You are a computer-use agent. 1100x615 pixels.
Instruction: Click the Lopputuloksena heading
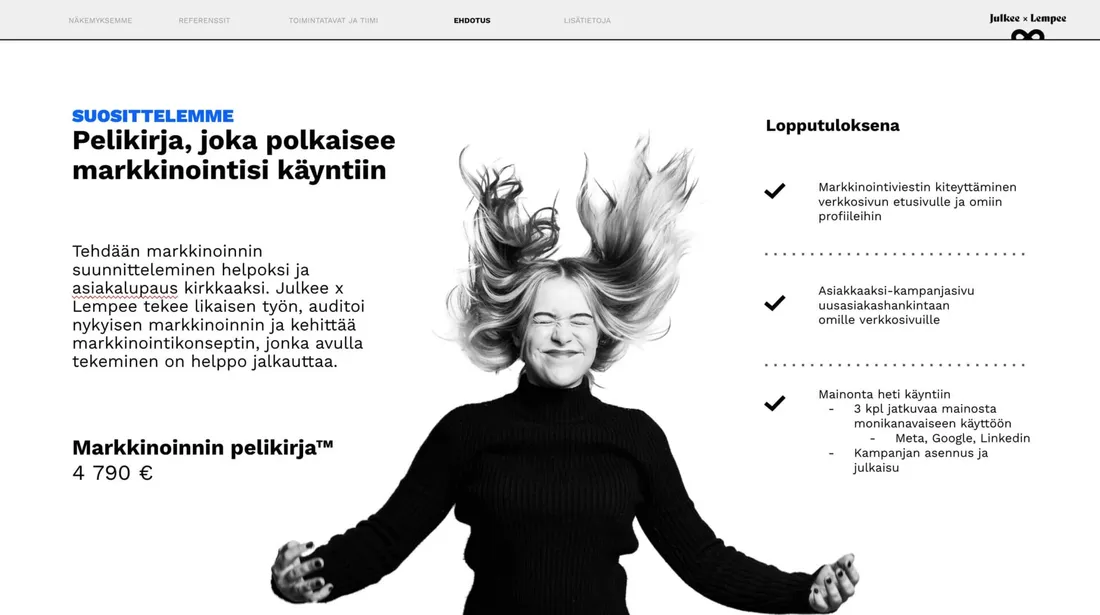(x=833, y=126)
